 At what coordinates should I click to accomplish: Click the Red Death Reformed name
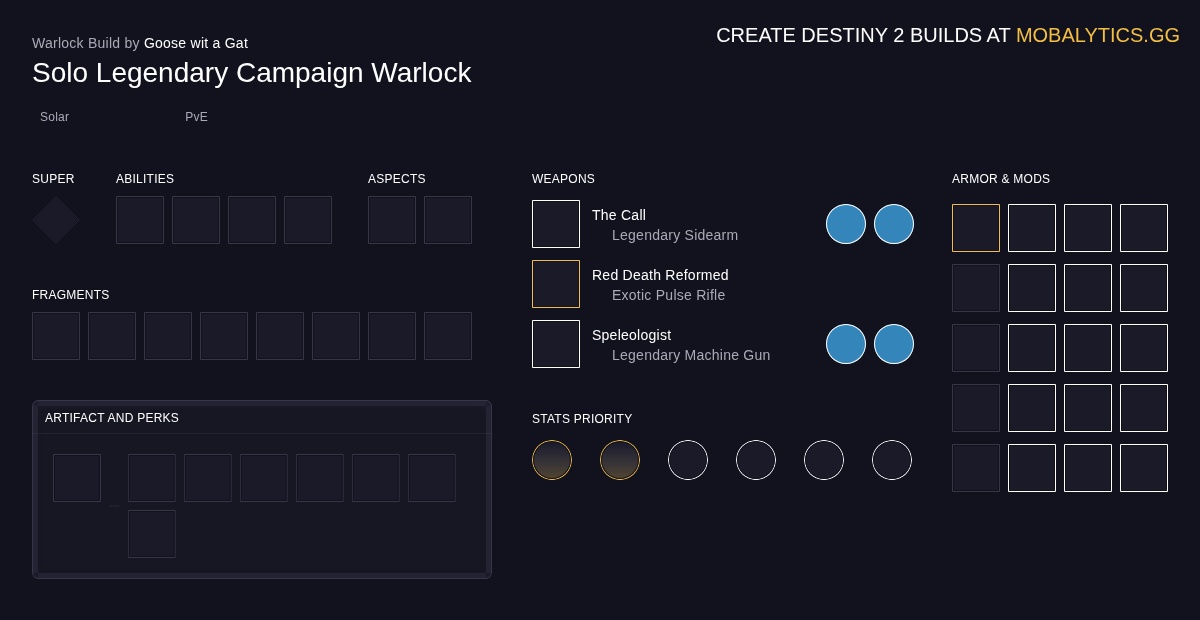point(660,275)
